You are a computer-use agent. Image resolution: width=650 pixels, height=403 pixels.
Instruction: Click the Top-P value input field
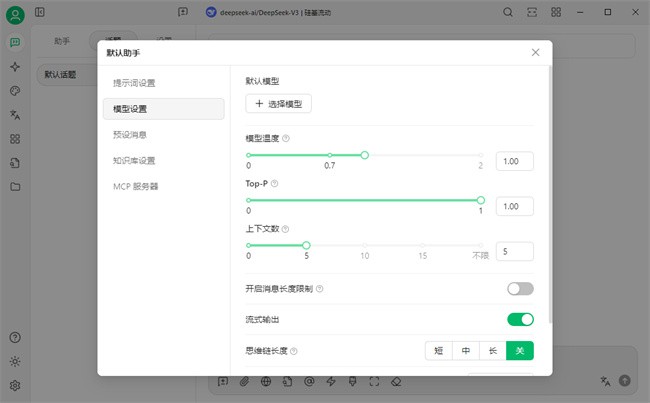click(514, 206)
